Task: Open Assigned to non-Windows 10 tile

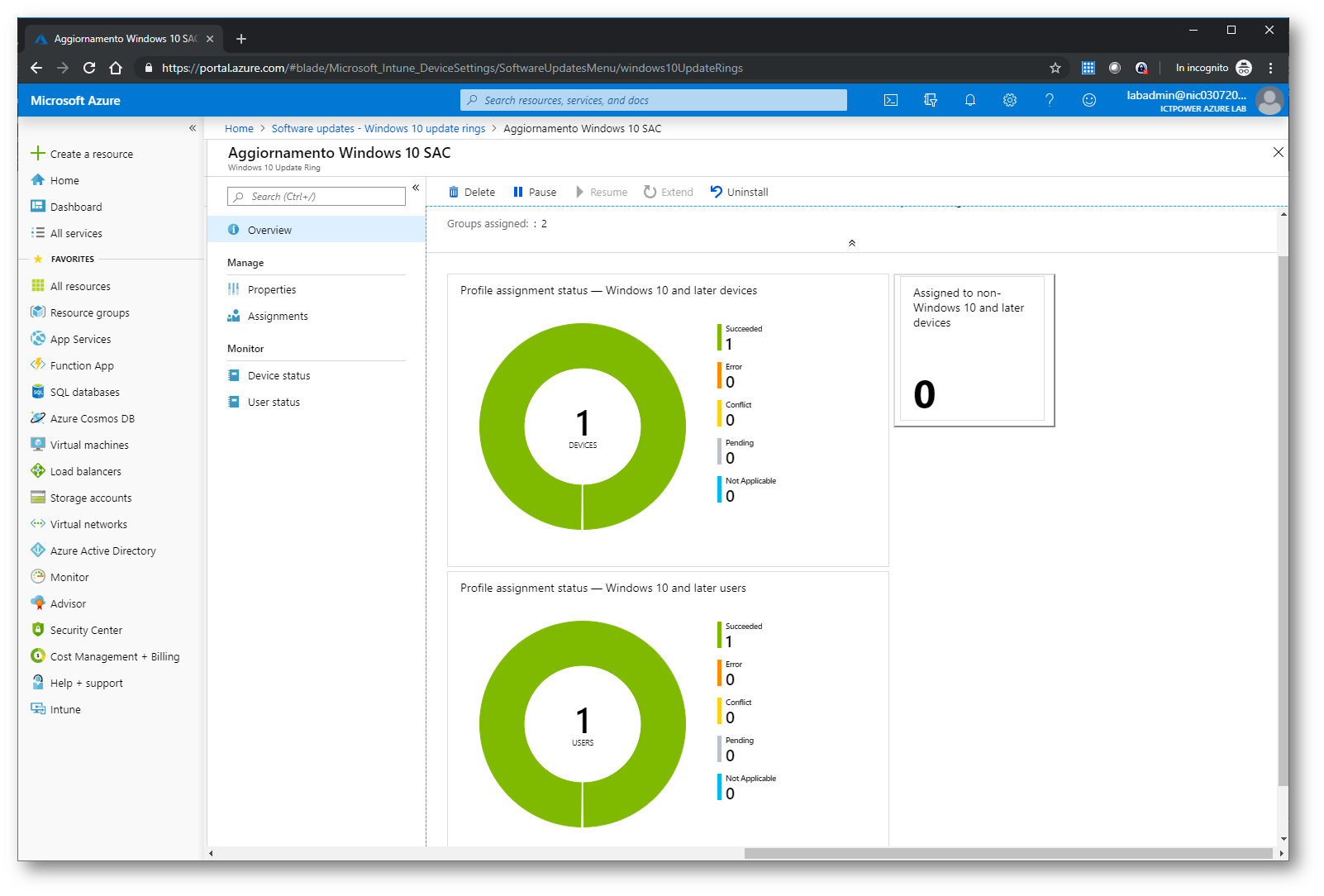Action: 974,350
